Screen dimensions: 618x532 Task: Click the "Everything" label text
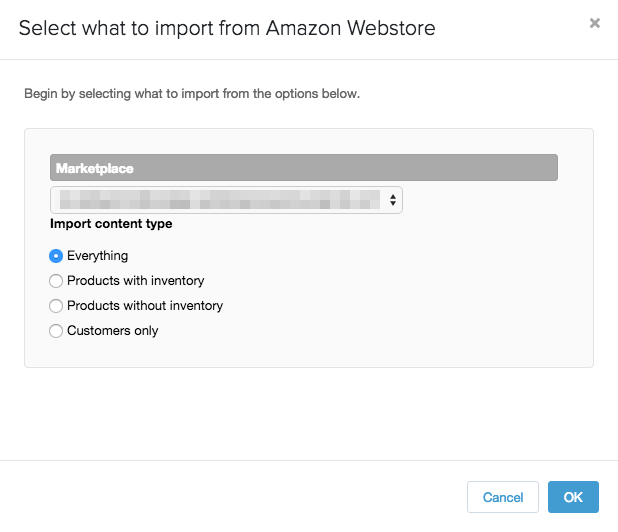pyautogui.click(x=97, y=256)
